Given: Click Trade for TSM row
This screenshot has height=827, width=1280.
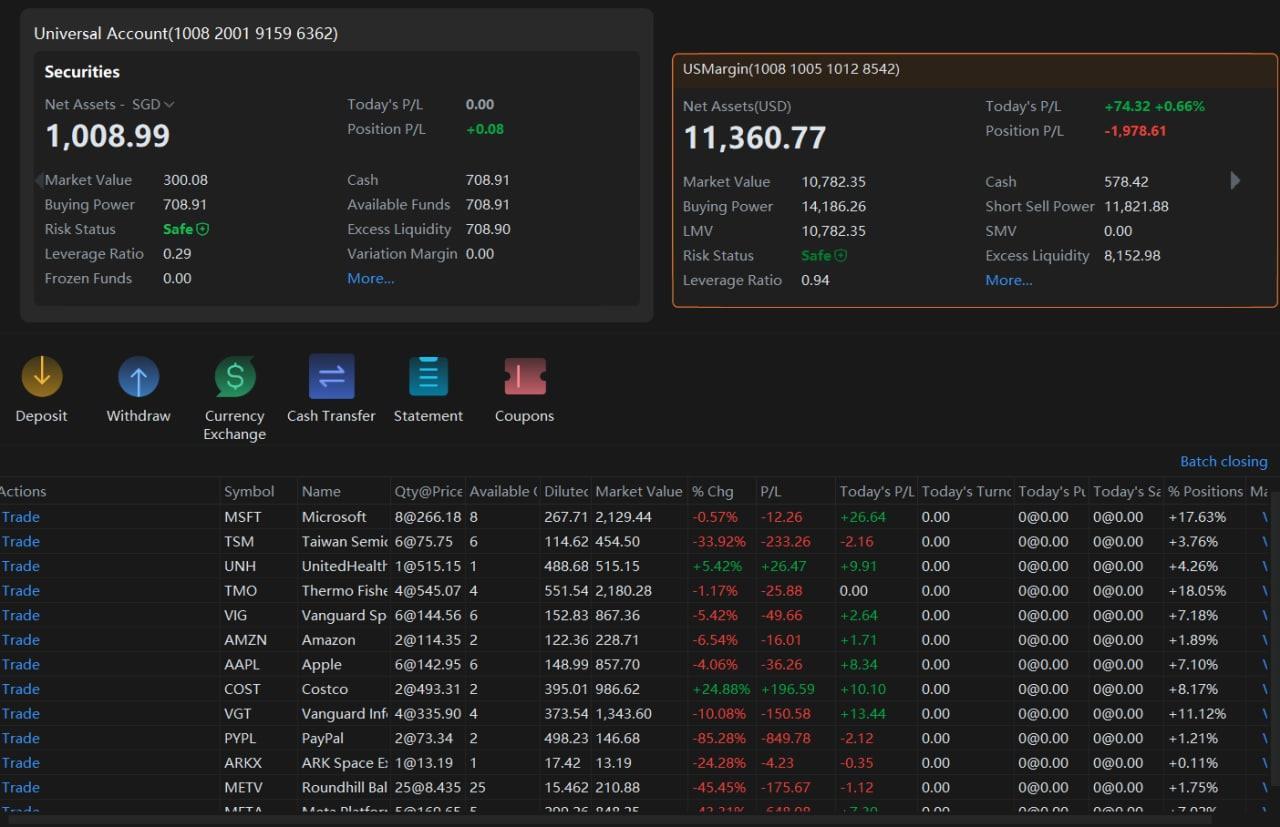Looking at the screenshot, I should tap(21, 541).
